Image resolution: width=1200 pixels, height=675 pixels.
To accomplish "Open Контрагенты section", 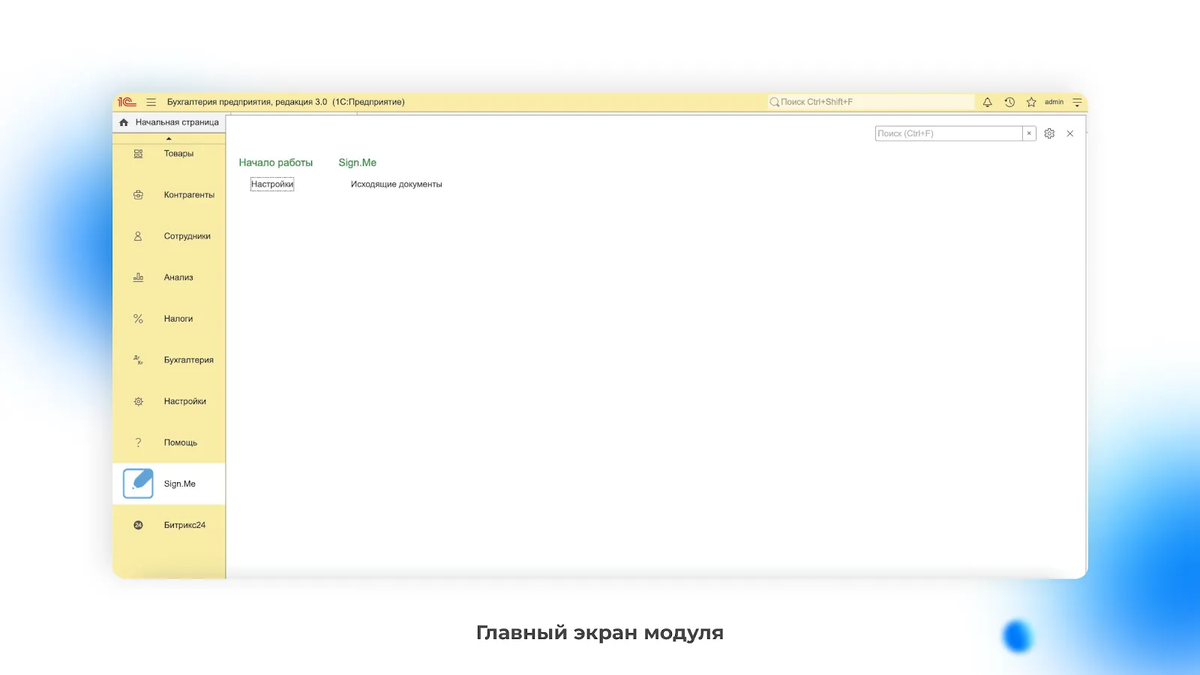I will coord(189,195).
